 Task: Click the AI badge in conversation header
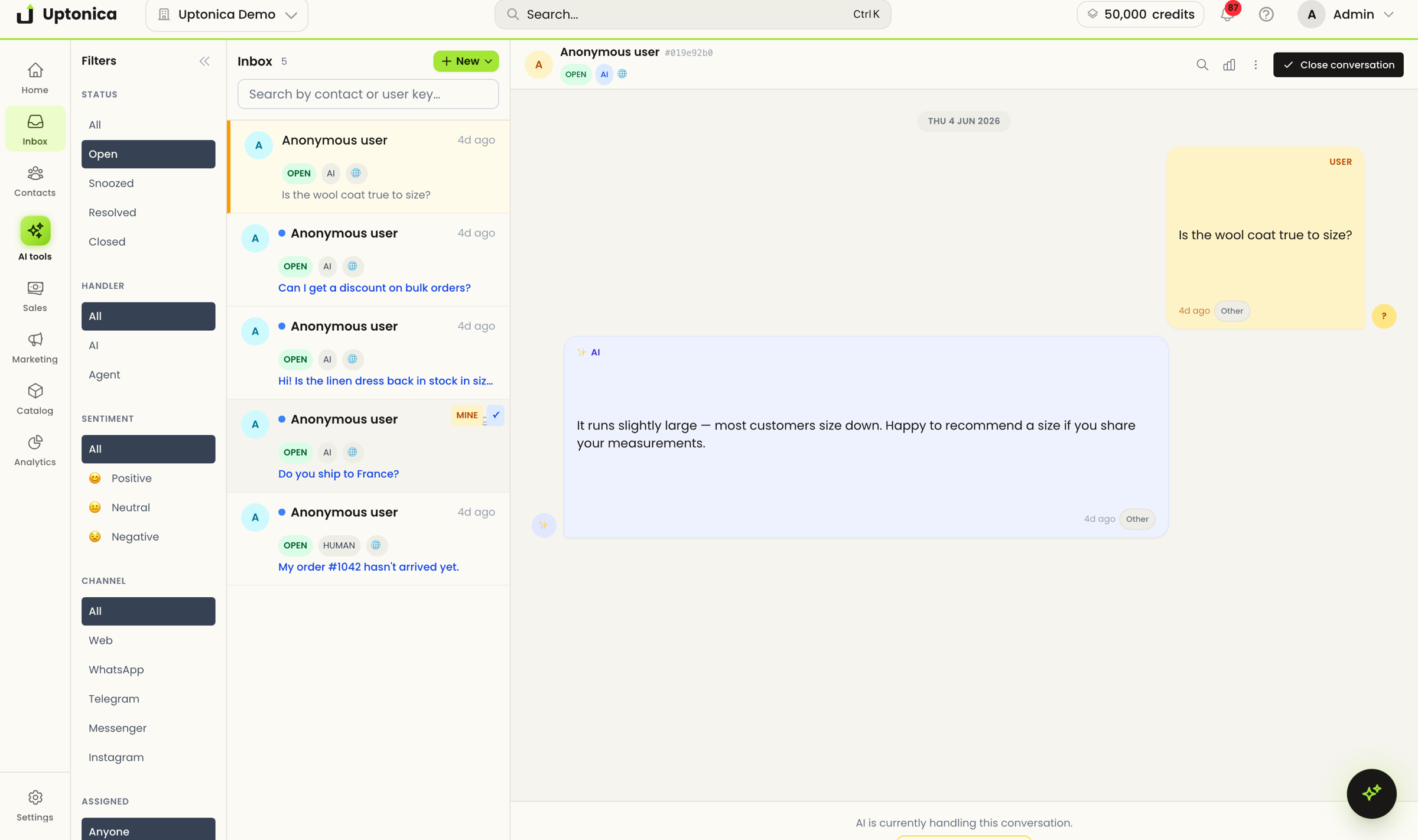604,74
